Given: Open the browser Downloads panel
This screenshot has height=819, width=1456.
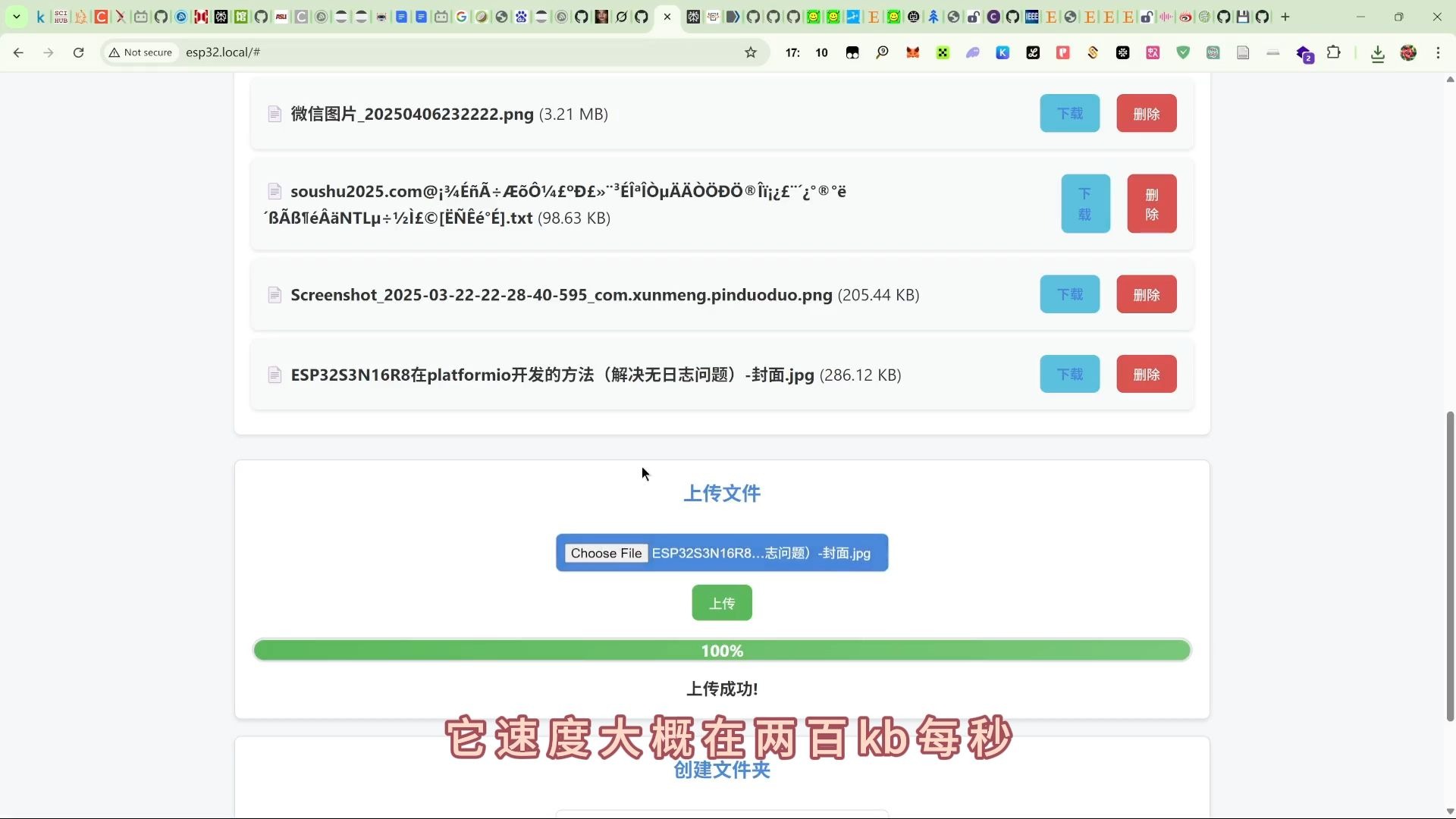Looking at the screenshot, I should (x=1378, y=53).
